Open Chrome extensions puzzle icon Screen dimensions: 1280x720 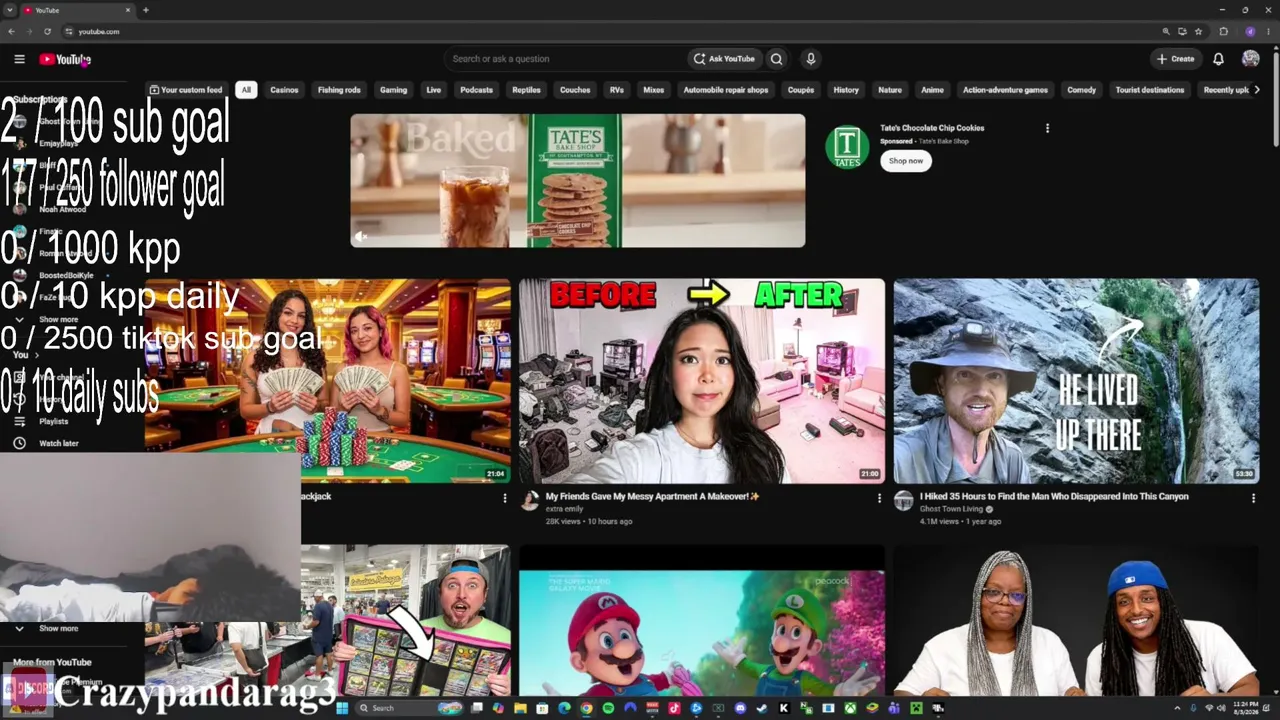coord(1223,31)
